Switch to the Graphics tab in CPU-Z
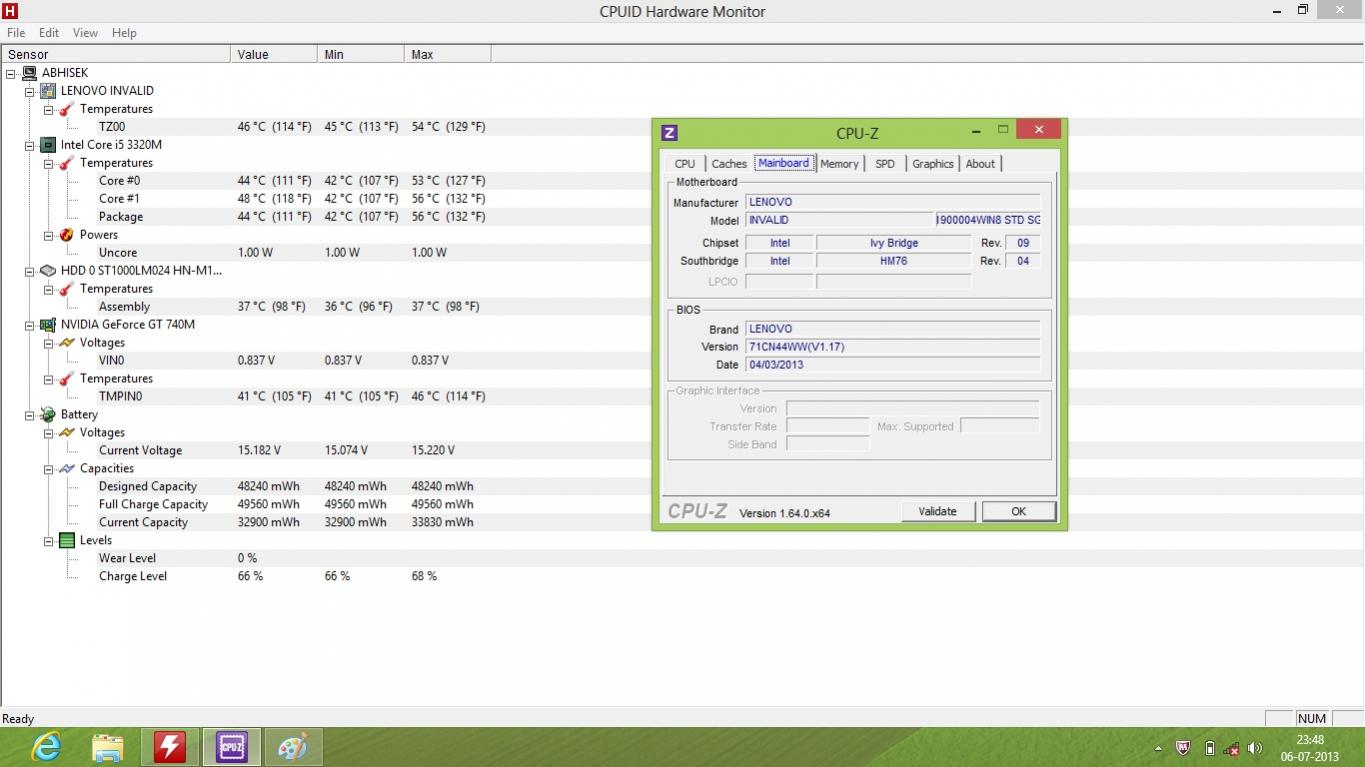This screenshot has width=1365, height=767. pos(932,164)
